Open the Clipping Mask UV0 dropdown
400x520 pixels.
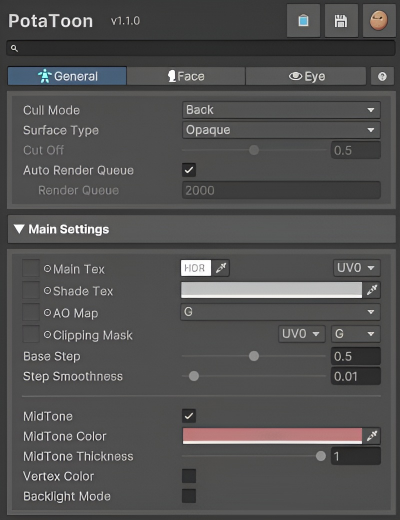(302, 334)
